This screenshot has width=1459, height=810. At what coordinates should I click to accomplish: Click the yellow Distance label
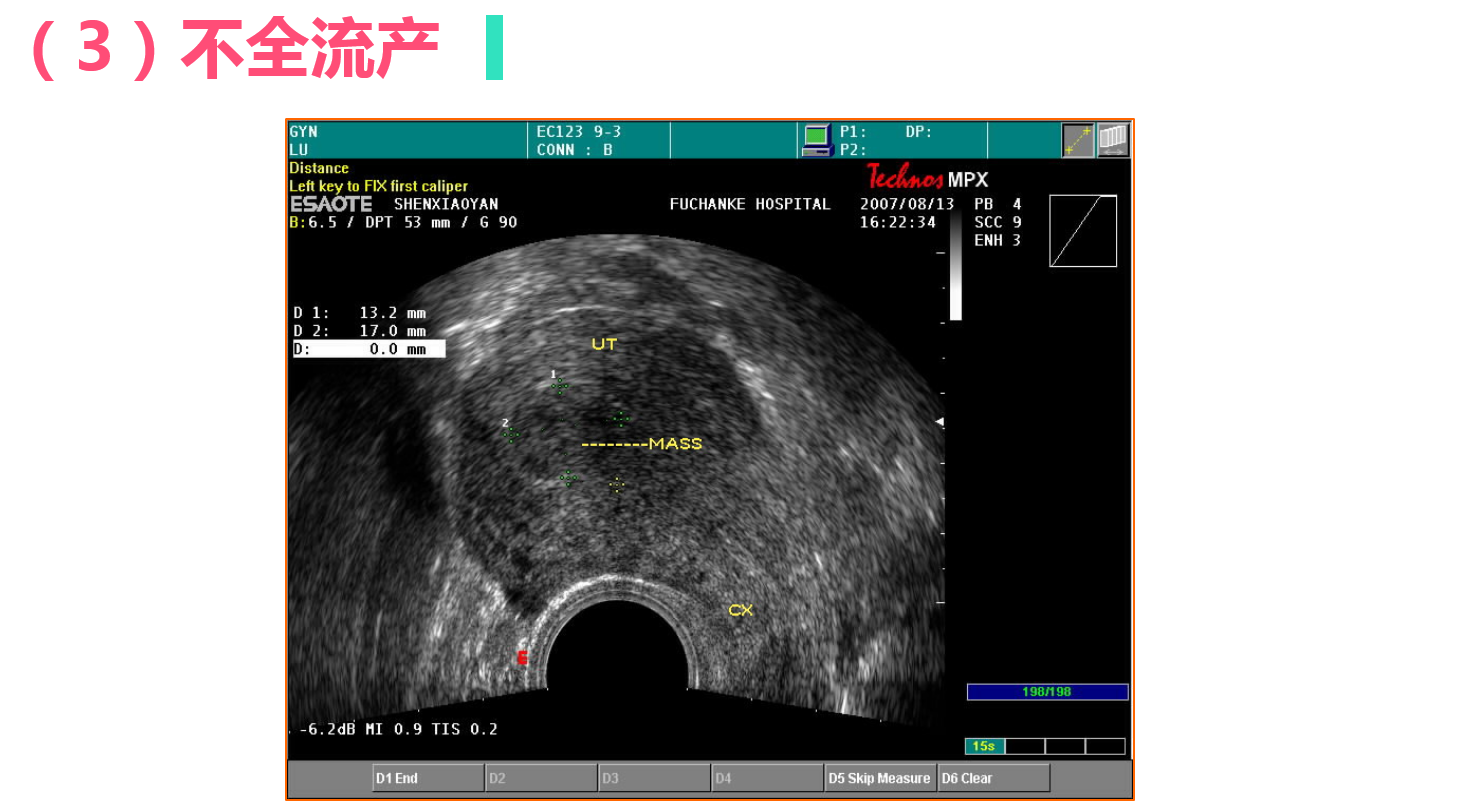319,168
